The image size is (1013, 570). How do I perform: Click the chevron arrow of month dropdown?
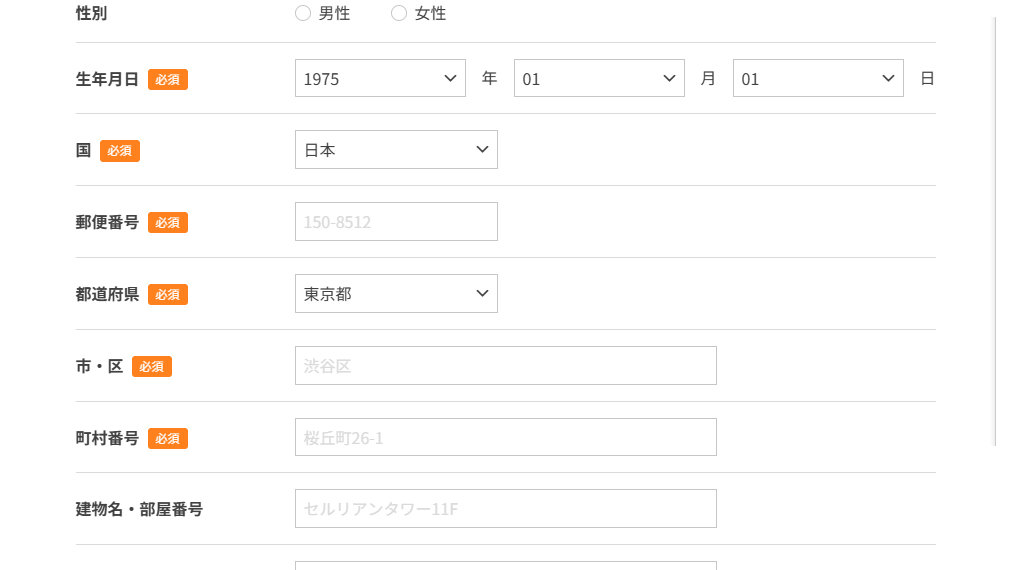pyautogui.click(x=669, y=78)
